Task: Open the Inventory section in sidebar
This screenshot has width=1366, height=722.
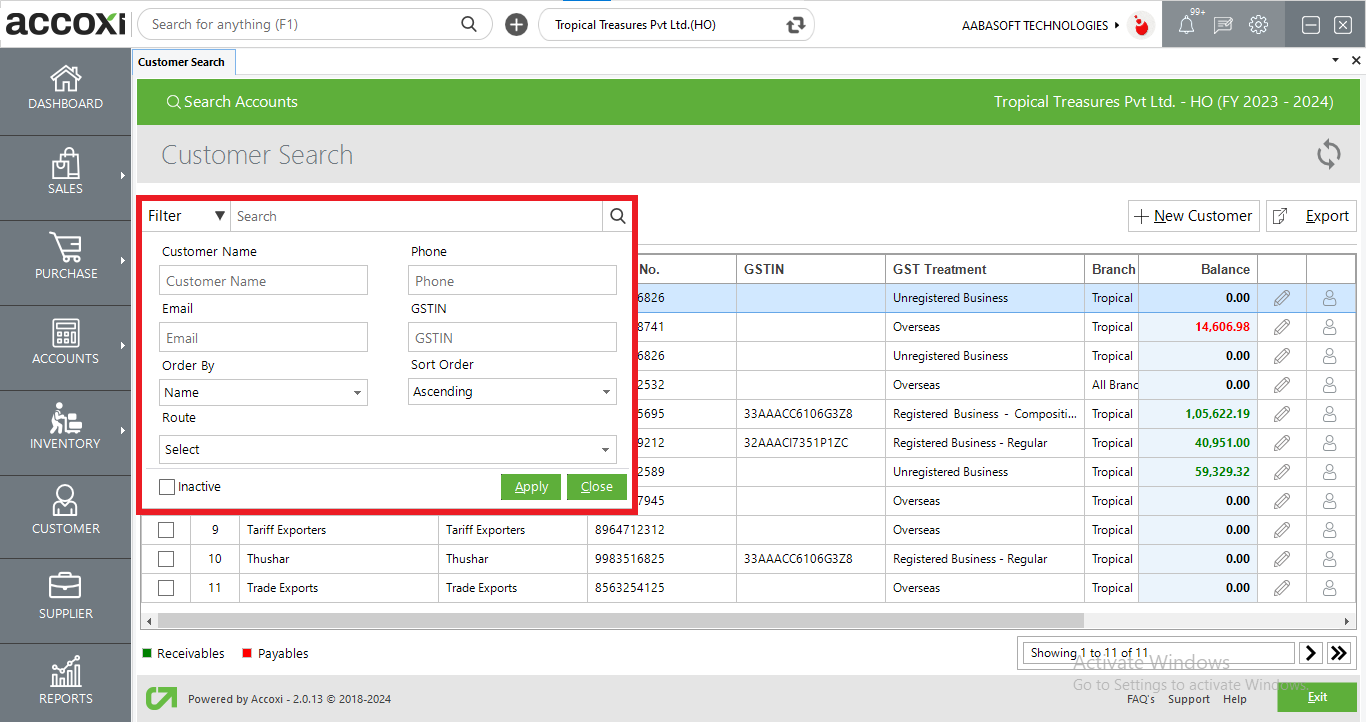Action: coord(65,432)
